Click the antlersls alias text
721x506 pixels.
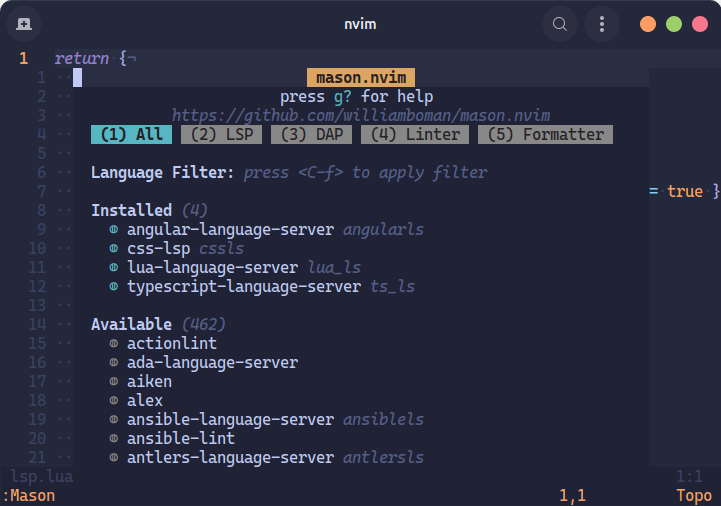click(x=383, y=458)
